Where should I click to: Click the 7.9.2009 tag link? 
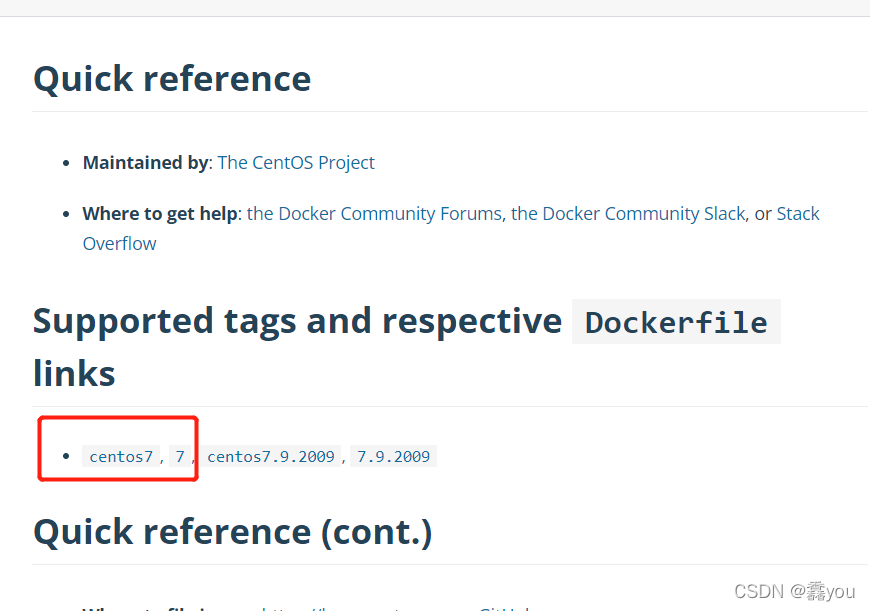tap(393, 456)
